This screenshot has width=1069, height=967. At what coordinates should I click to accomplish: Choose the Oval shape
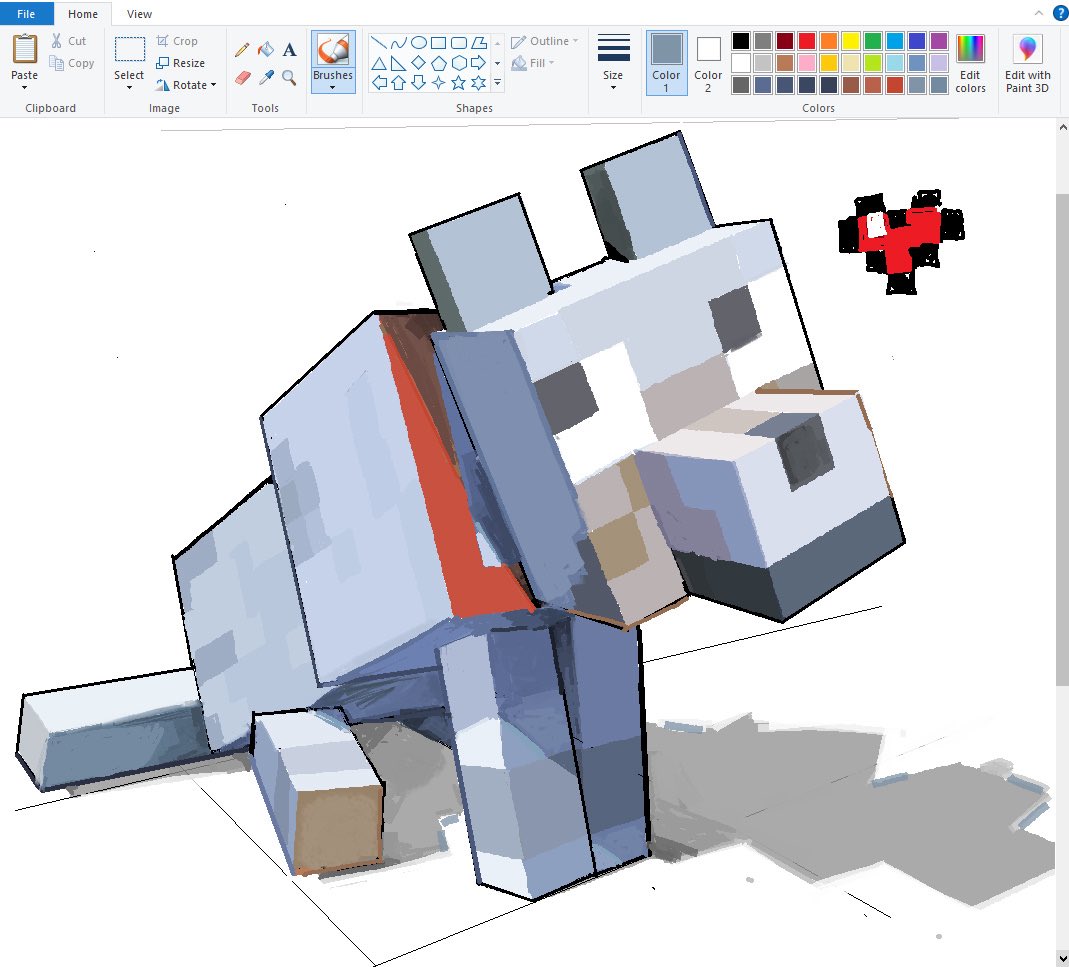[419, 43]
